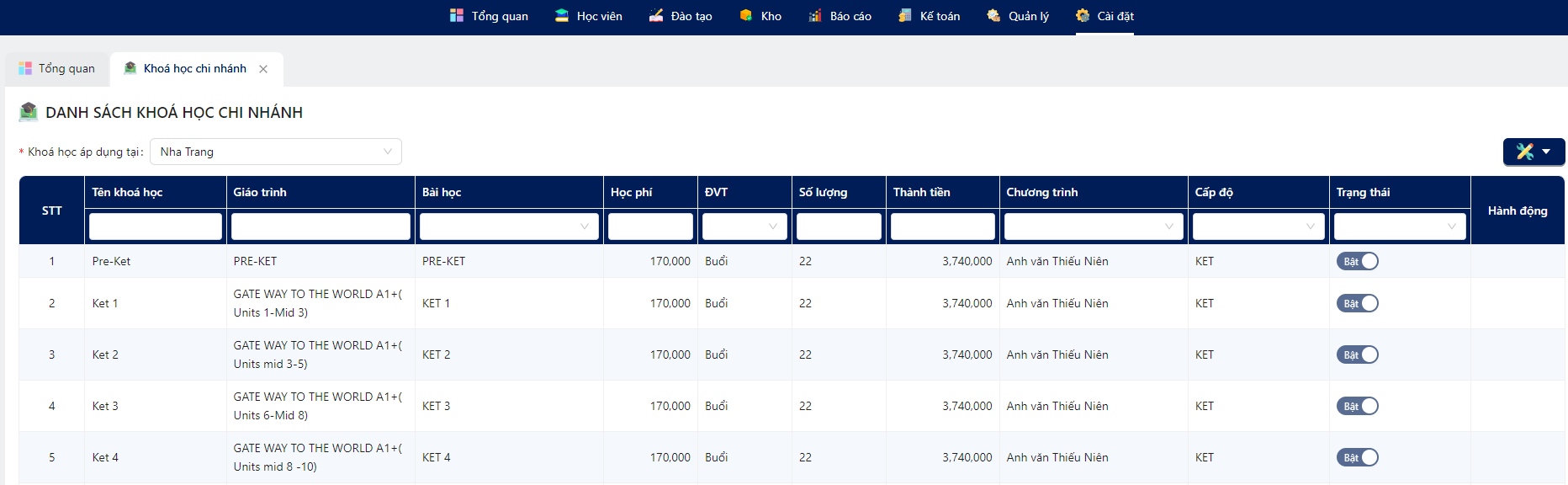Click curriculum cell 'Units mid 8 -10)'
The height and width of the screenshot is (485, 1568).
[x=320, y=457]
